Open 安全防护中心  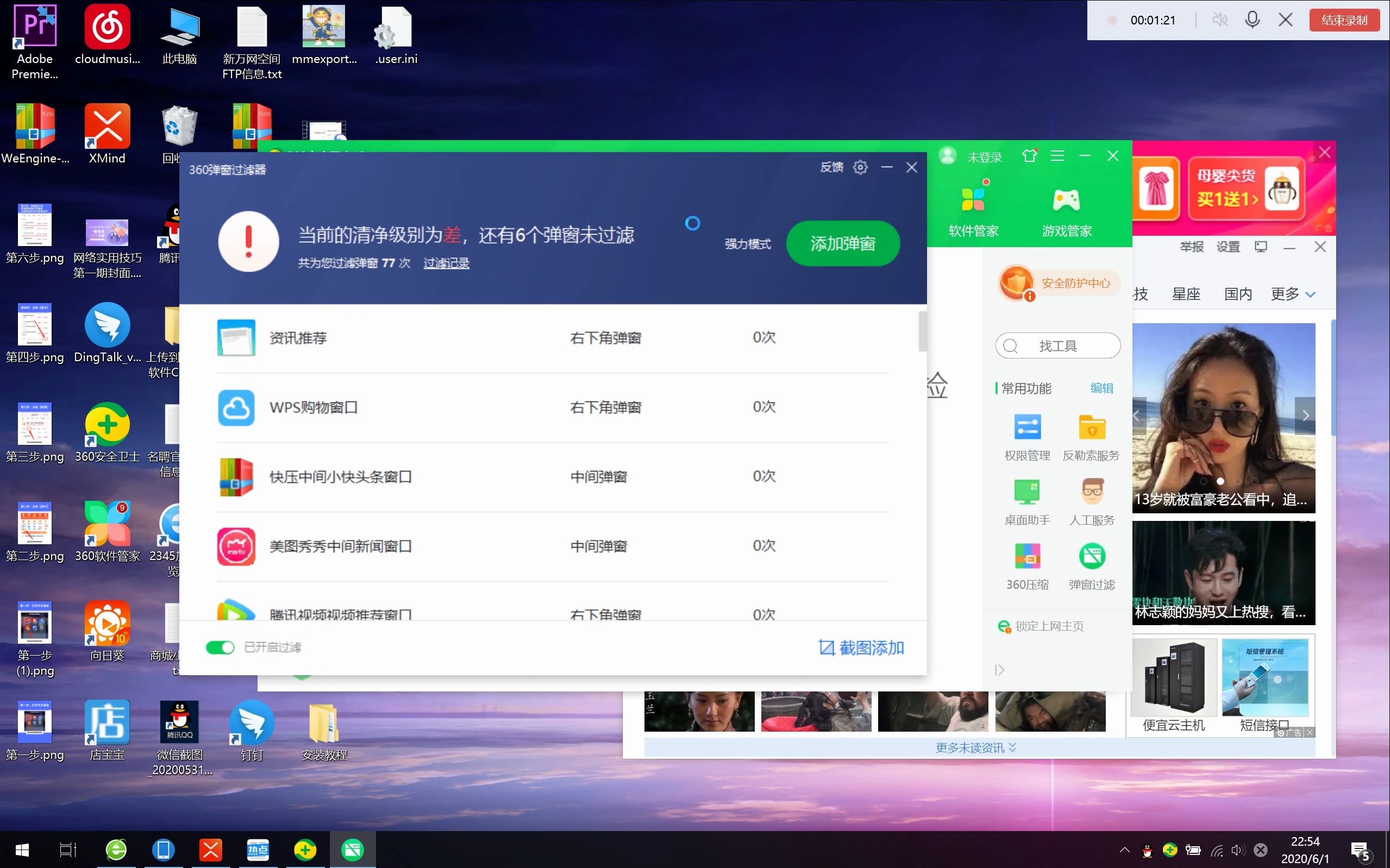pyautogui.click(x=1059, y=283)
